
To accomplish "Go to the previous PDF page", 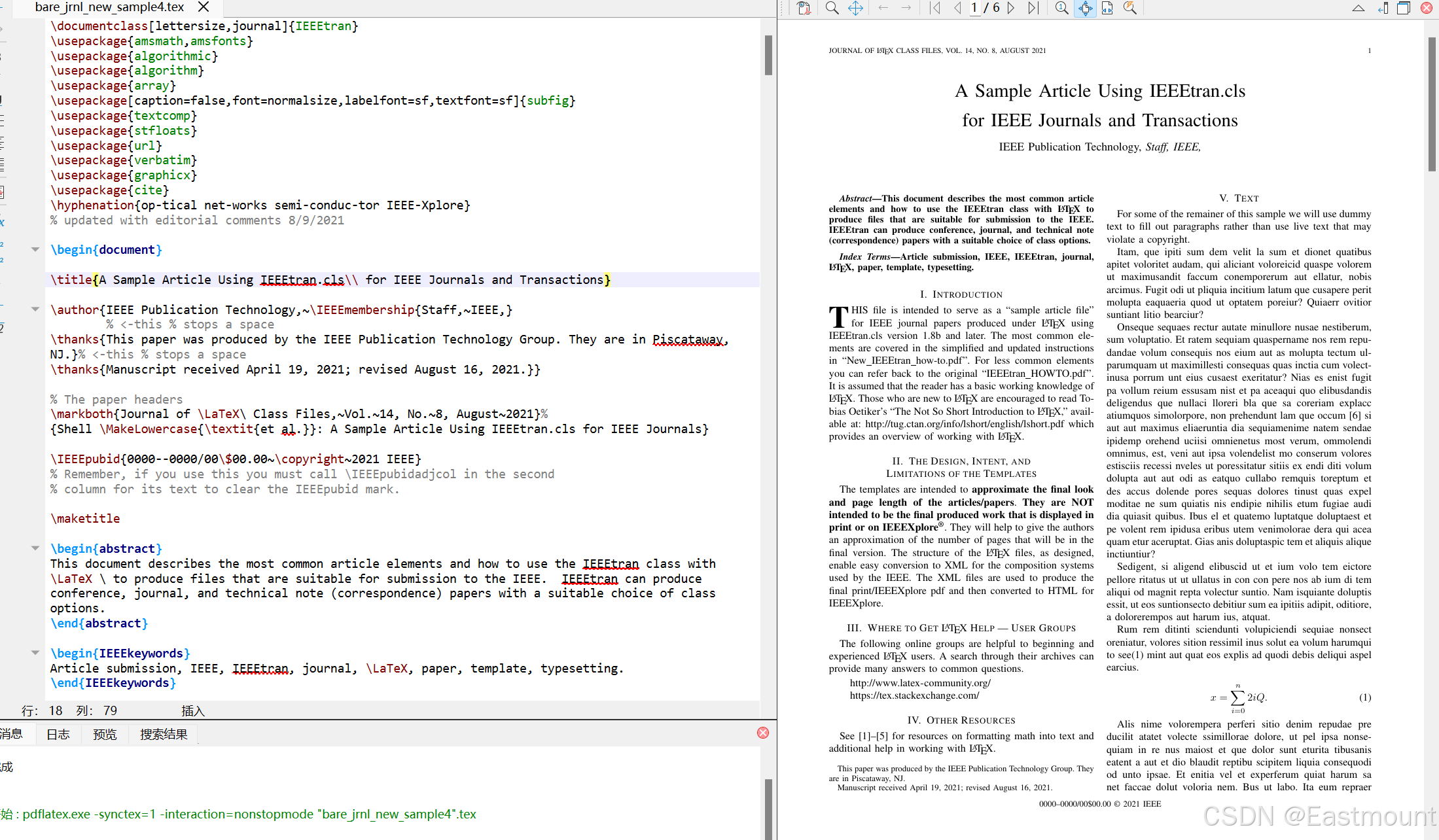I will click(x=957, y=8).
